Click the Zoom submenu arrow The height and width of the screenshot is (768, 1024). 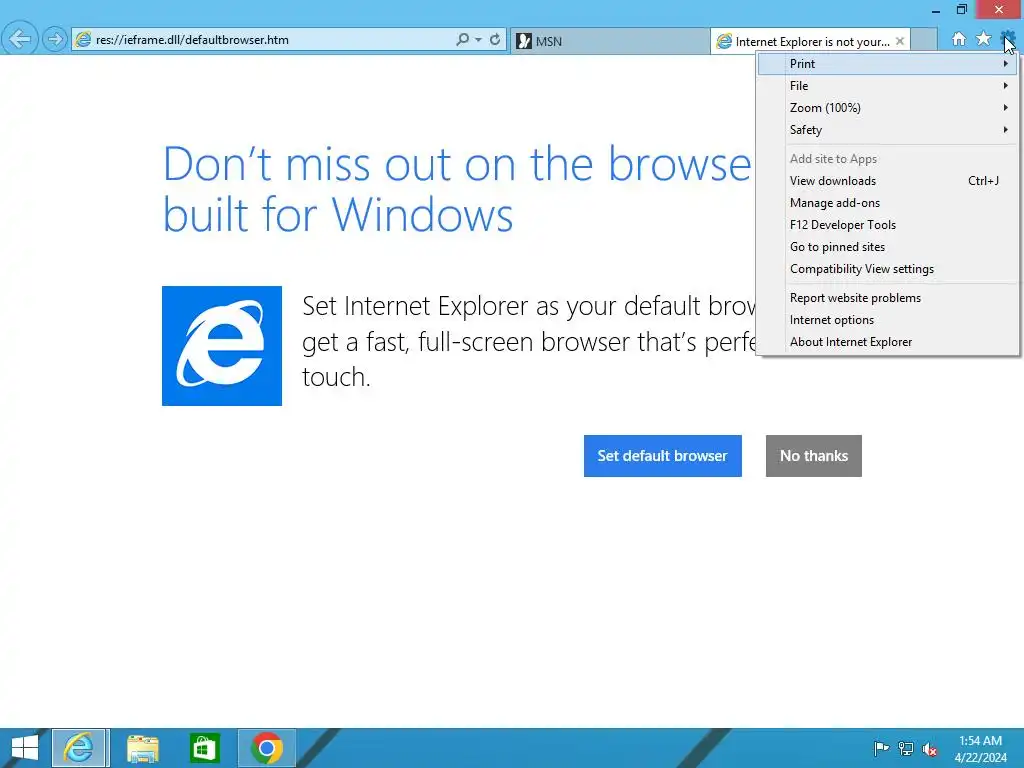point(1006,108)
